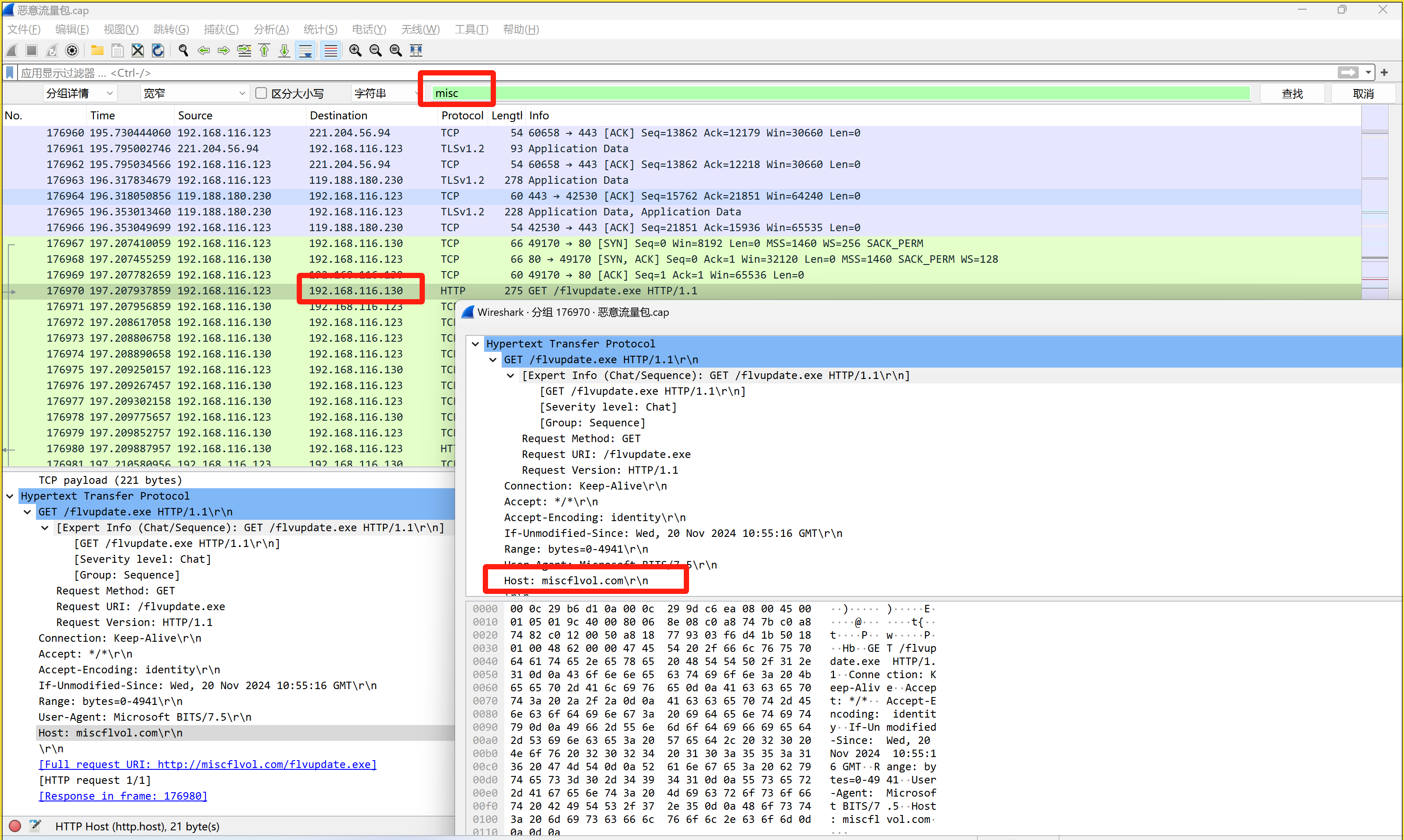Click the reset zoom to normal size icon
Screen dimensions: 1404x840
tap(396, 50)
